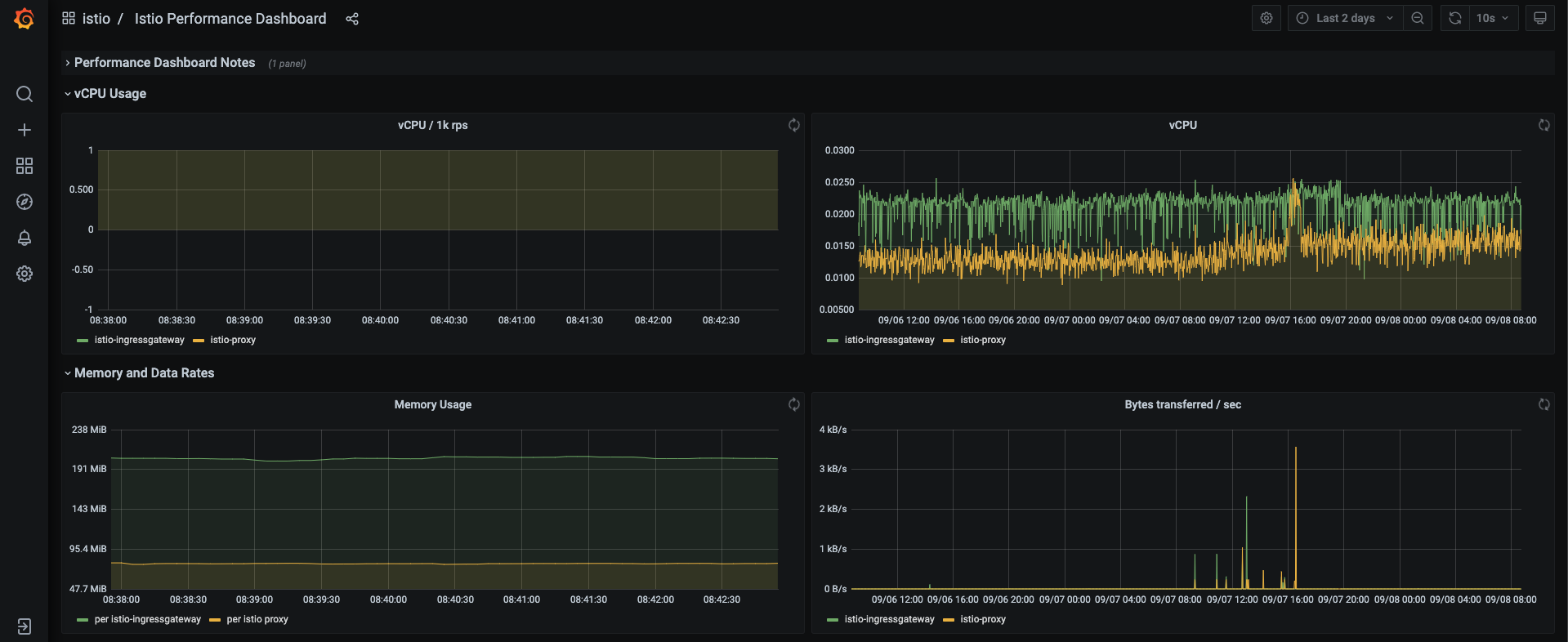
Task: Open the 10s refresh interval dropdown
Action: point(1493,18)
